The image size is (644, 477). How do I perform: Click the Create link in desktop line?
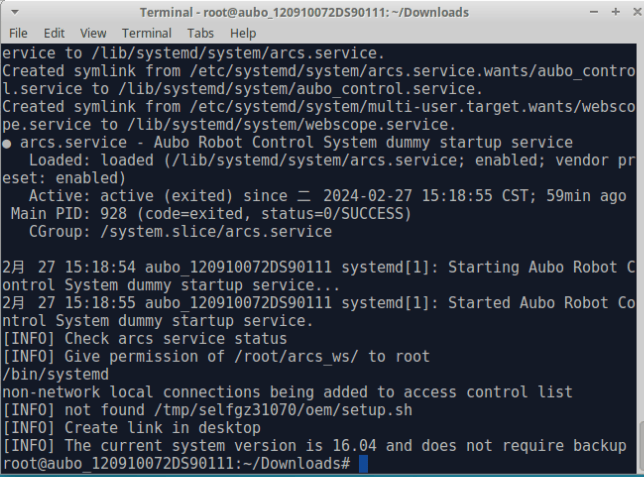point(131,428)
